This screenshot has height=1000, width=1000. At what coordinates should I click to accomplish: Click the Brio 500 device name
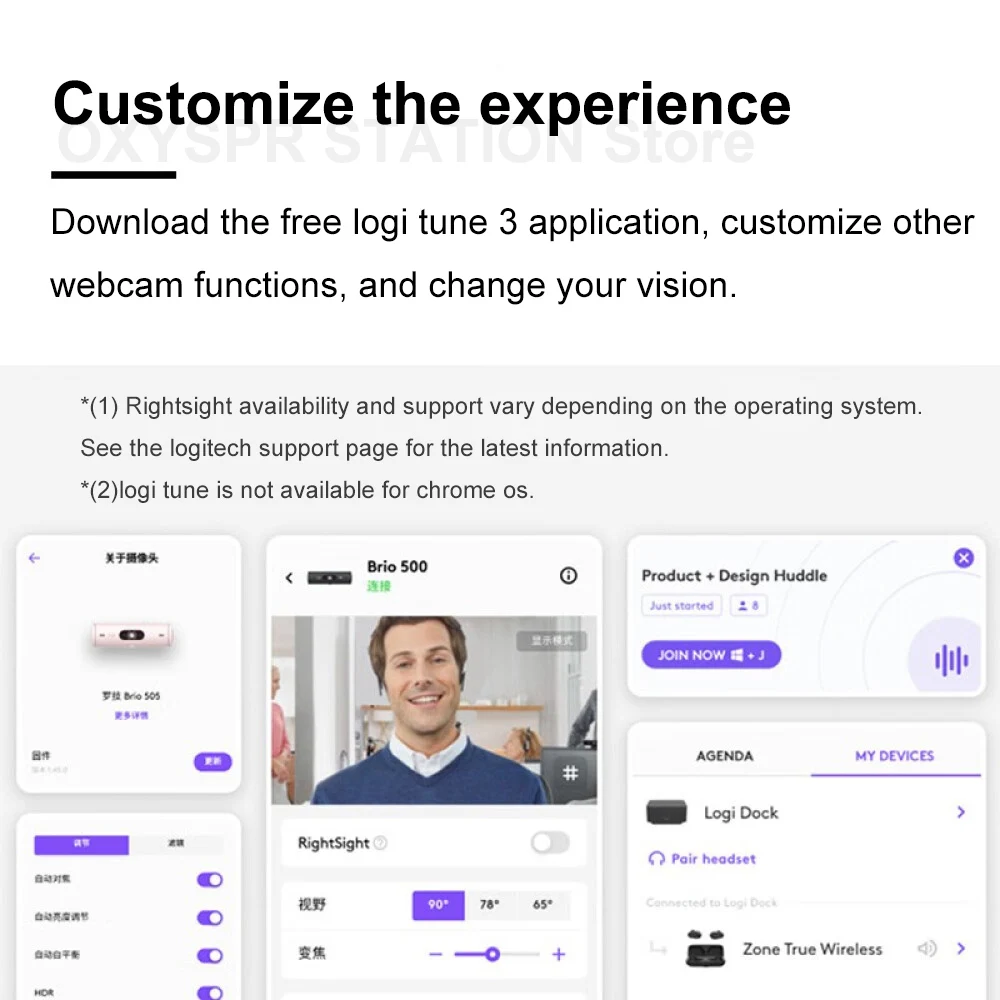397,566
